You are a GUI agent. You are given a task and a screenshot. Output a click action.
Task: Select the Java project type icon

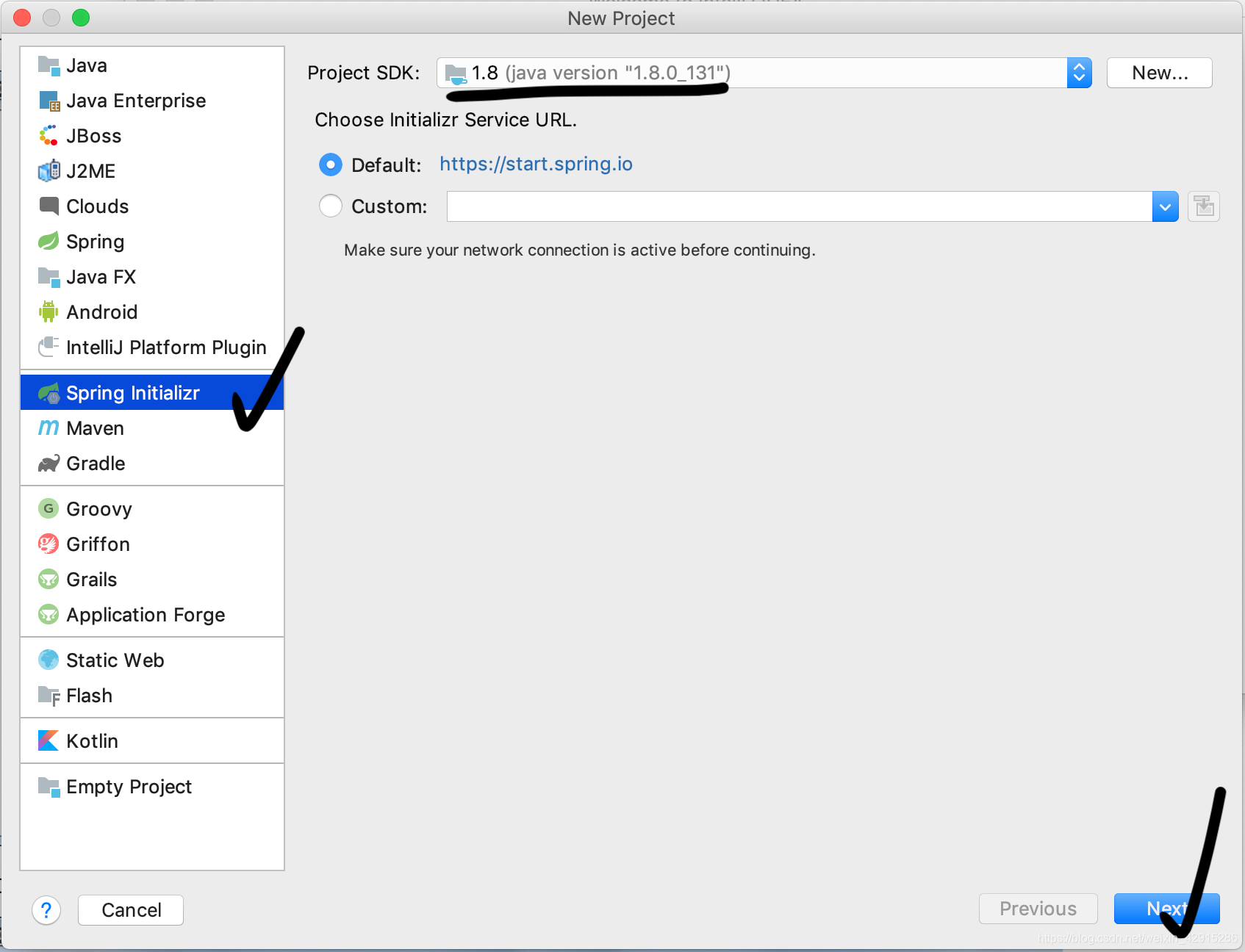pos(49,66)
